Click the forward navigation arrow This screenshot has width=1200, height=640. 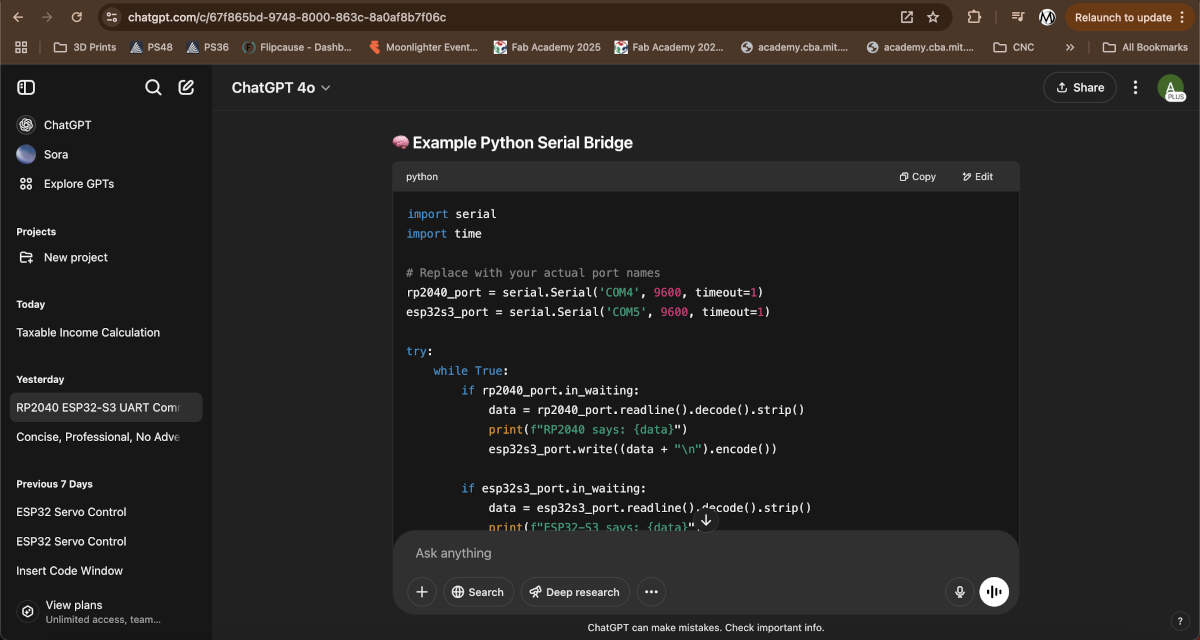point(47,17)
